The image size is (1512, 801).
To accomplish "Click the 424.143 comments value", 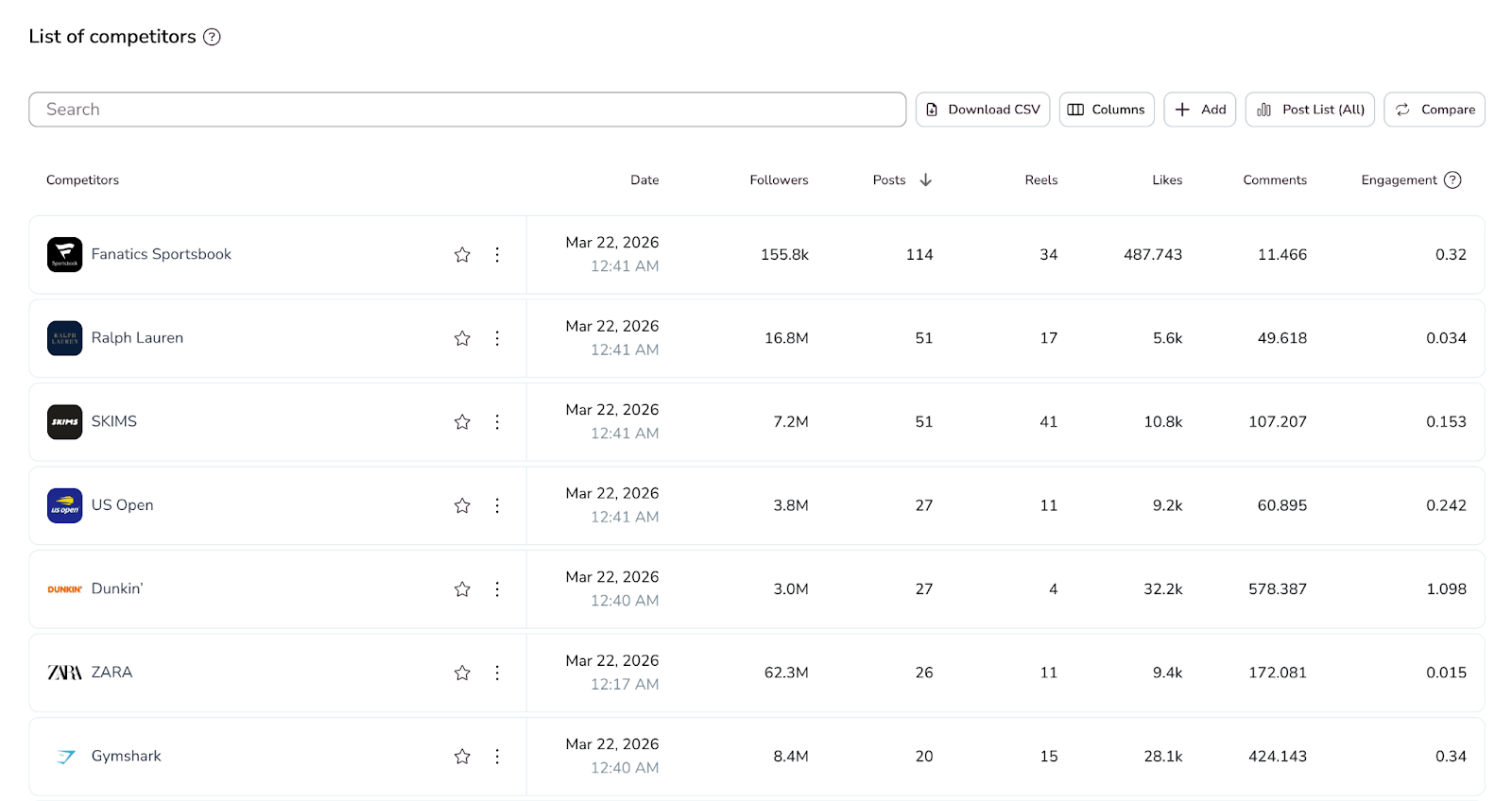I will 1278,757.
